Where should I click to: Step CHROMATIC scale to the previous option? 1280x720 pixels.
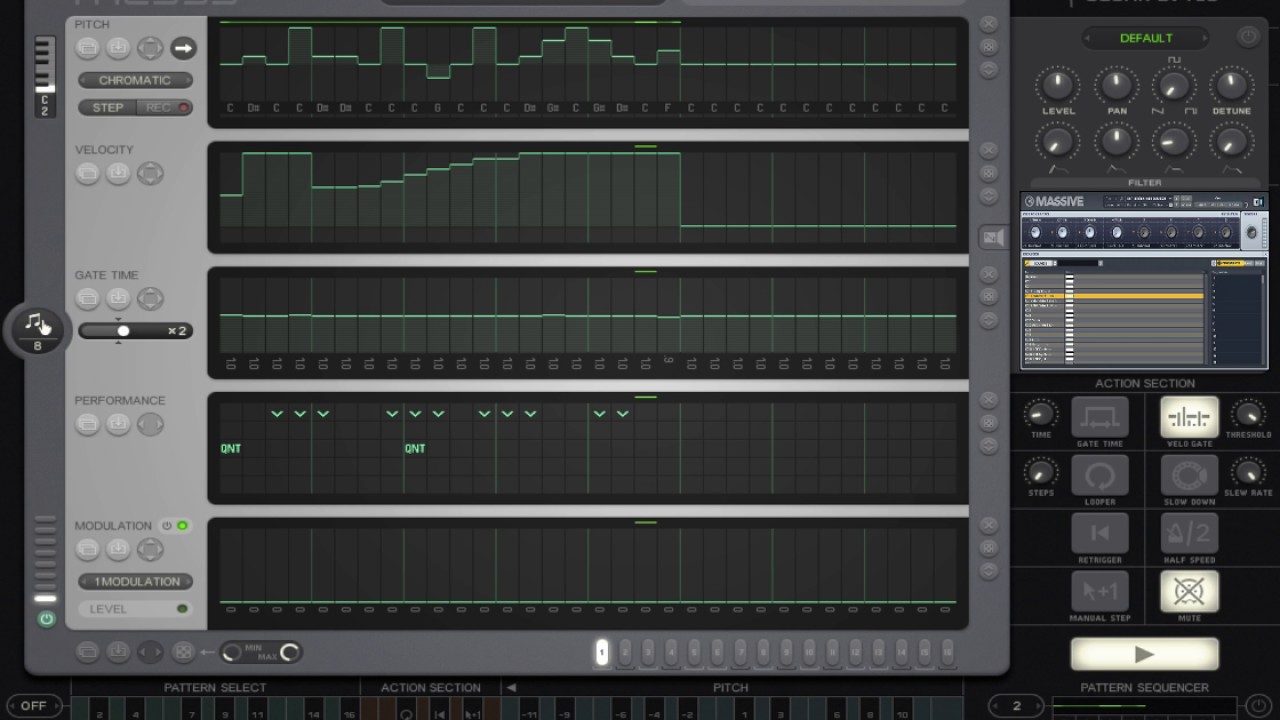click(84, 80)
